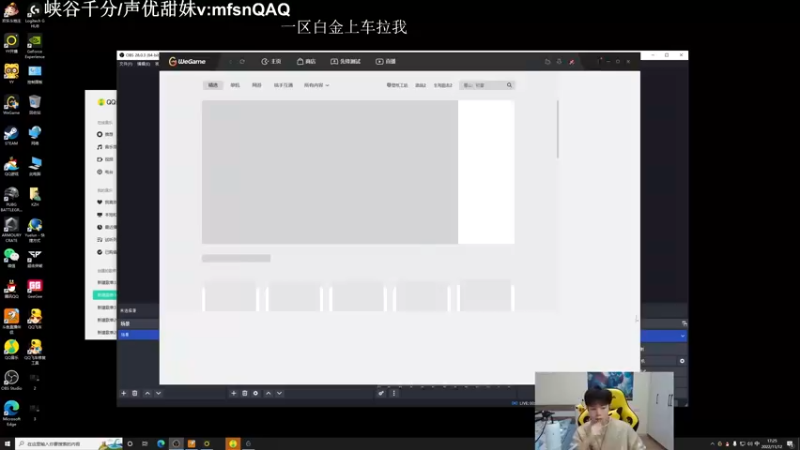Open the WeGame store tab
The height and width of the screenshot is (450, 800).
coord(306,61)
